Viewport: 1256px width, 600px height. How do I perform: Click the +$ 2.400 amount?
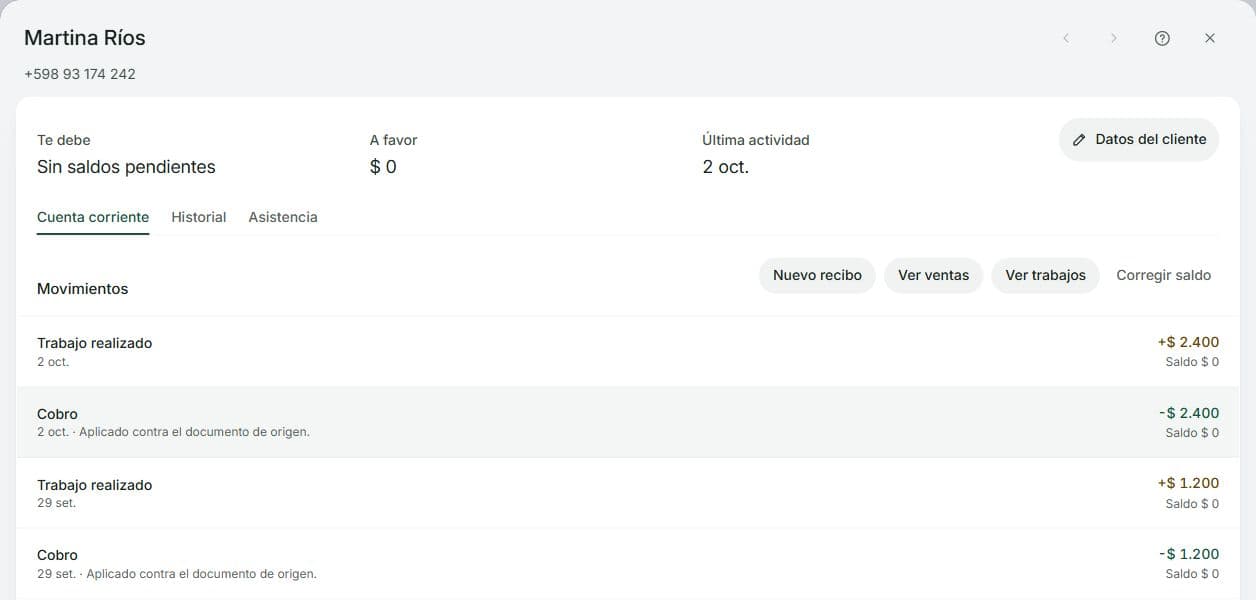[x=1188, y=342]
